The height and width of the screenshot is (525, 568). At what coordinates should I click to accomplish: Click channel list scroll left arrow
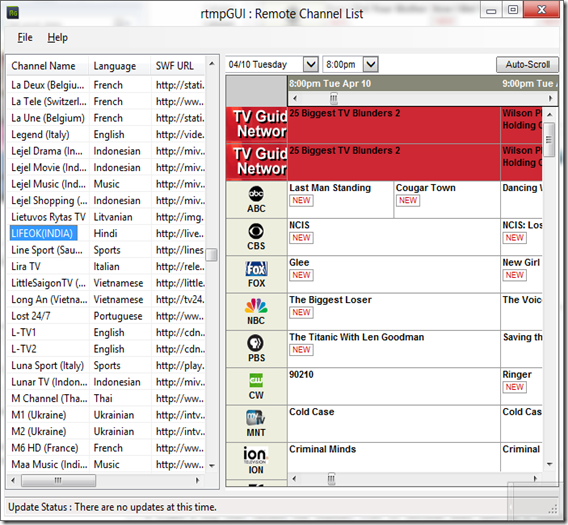13,480
